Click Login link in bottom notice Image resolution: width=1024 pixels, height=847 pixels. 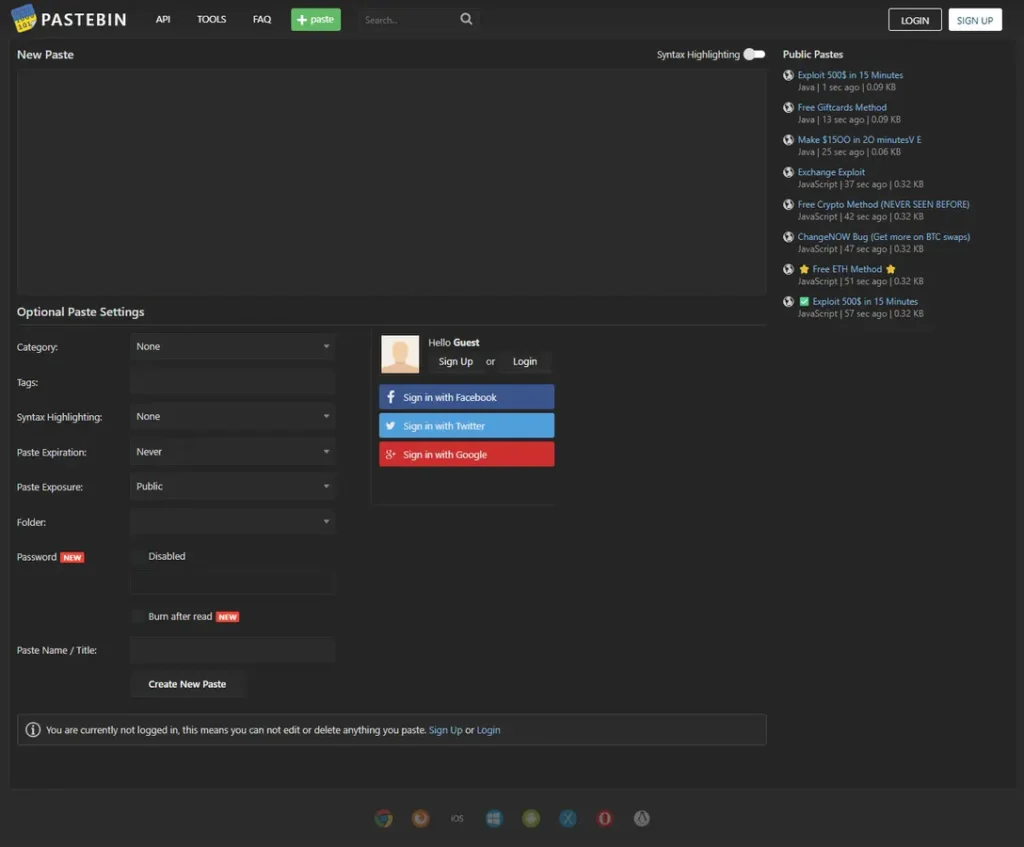click(488, 730)
